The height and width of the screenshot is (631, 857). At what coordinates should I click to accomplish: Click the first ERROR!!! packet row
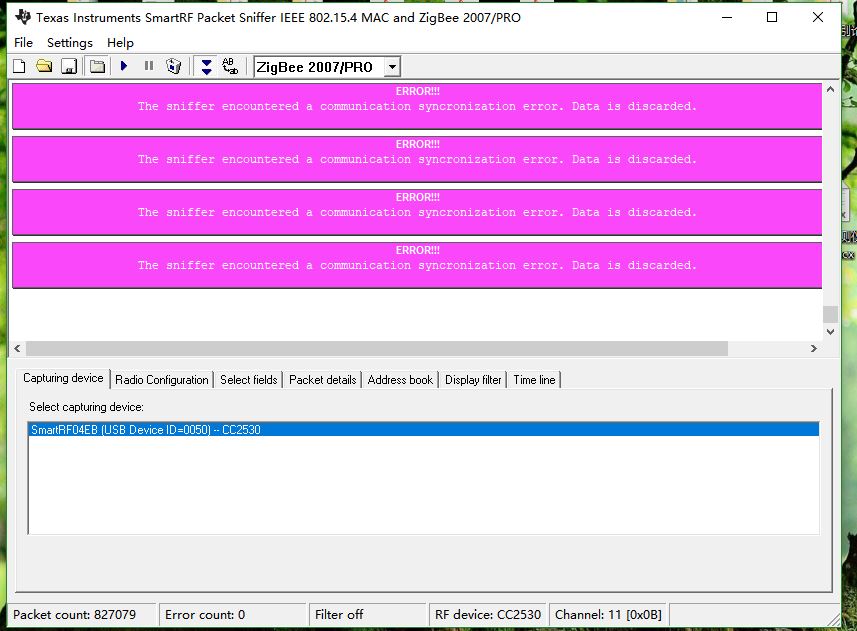pyautogui.click(x=417, y=106)
